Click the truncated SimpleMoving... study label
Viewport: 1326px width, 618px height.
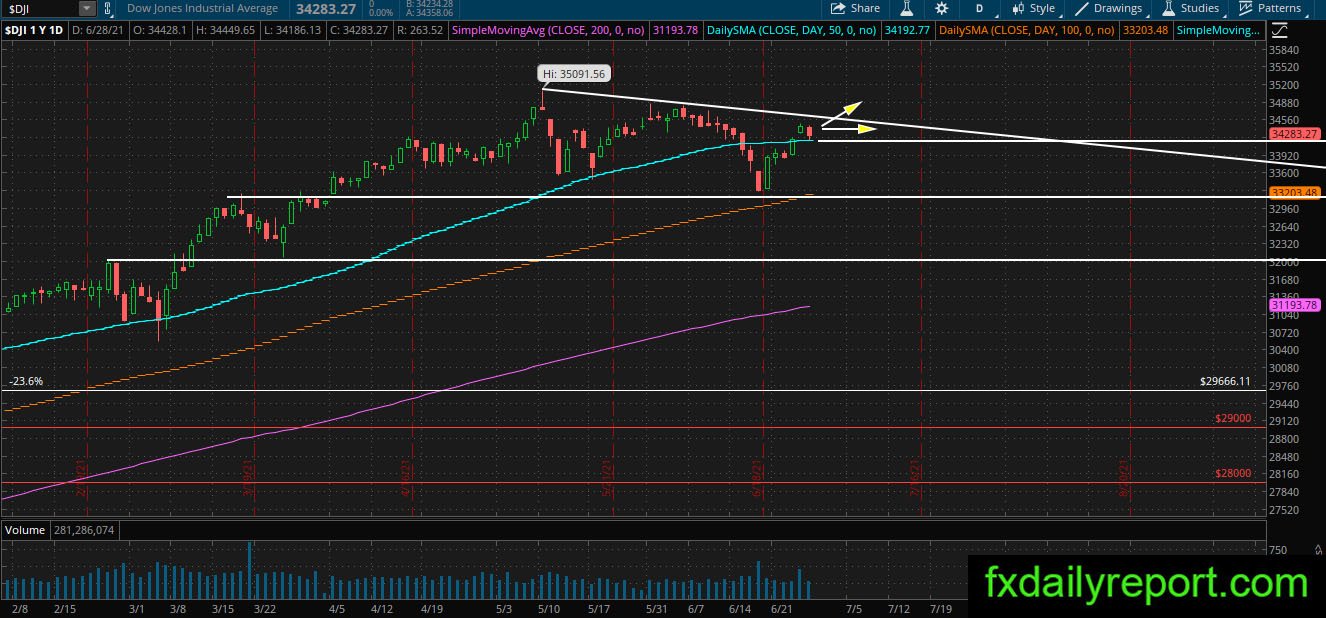tap(1218, 30)
